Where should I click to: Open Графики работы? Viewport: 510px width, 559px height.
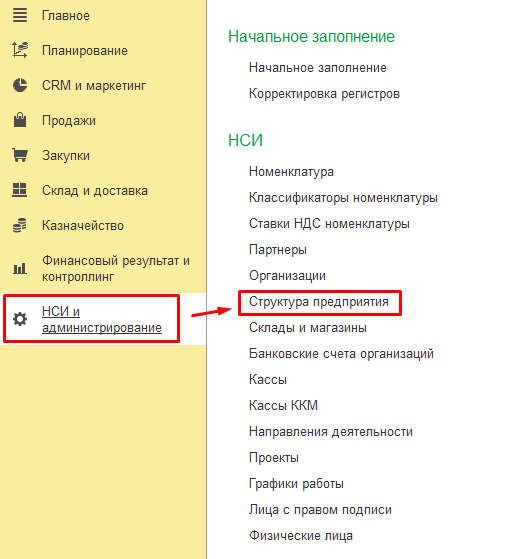point(297,484)
